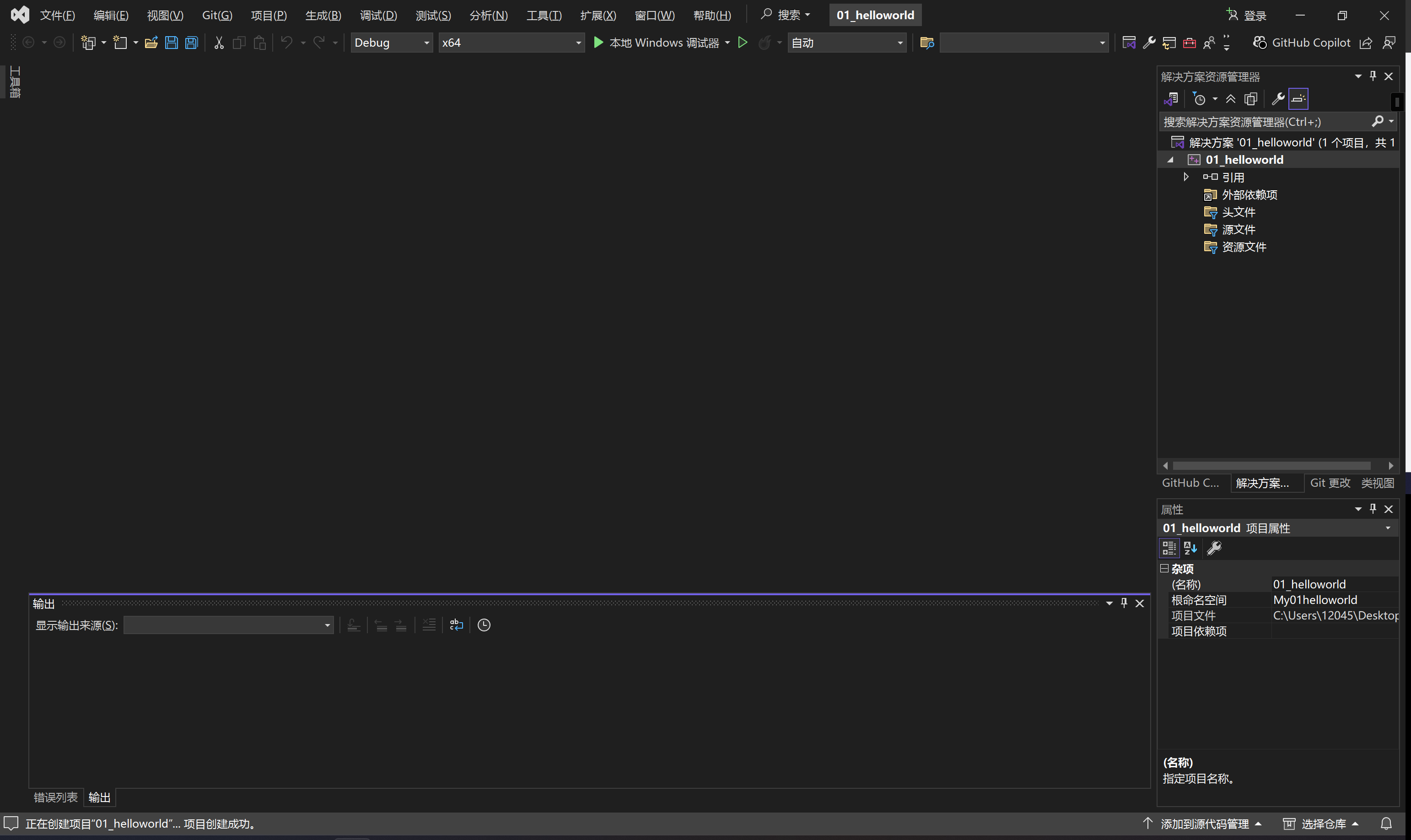This screenshot has width=1411, height=840.
Task: Click the Cut scissors icon
Action: click(x=219, y=43)
